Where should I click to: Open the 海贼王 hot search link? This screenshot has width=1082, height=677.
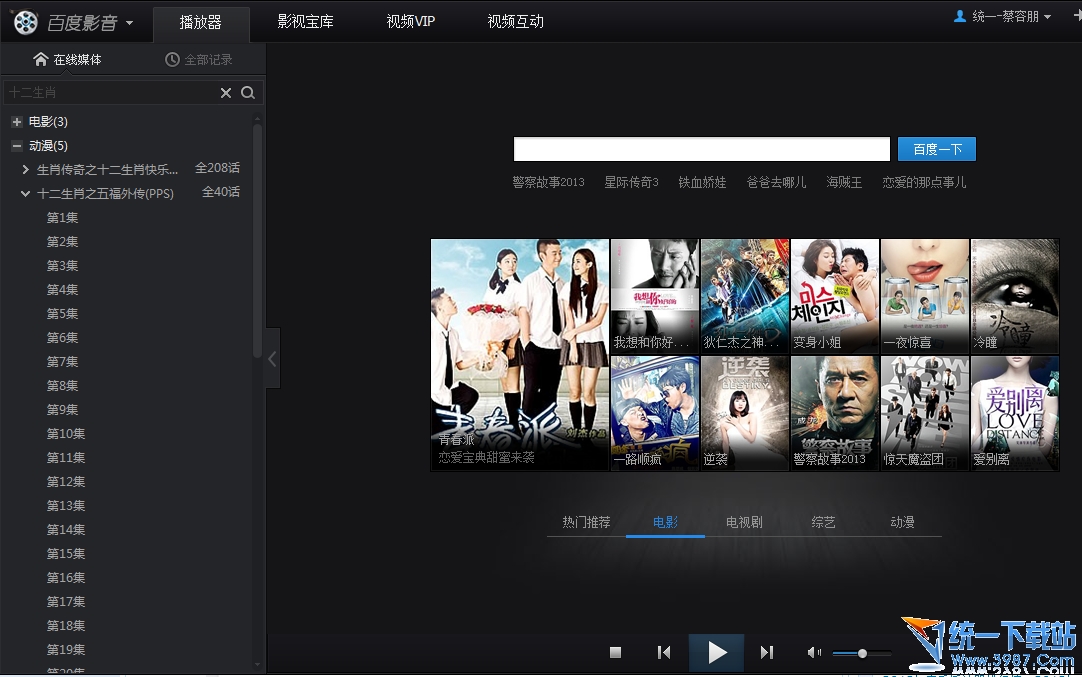pyautogui.click(x=844, y=182)
